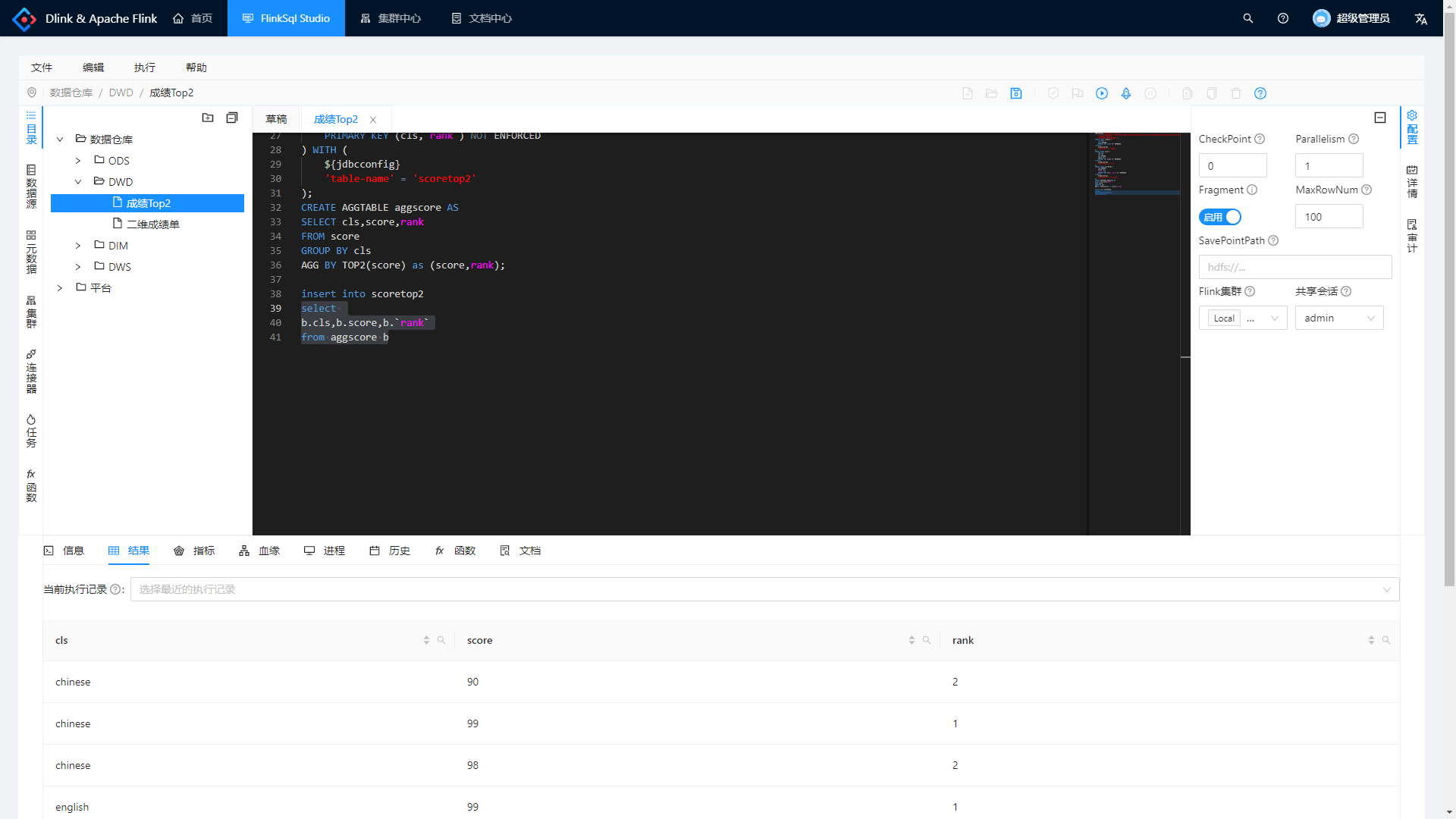Image resolution: width=1456 pixels, height=819 pixels.
Task: Open the 执行 menu
Action: pos(145,67)
